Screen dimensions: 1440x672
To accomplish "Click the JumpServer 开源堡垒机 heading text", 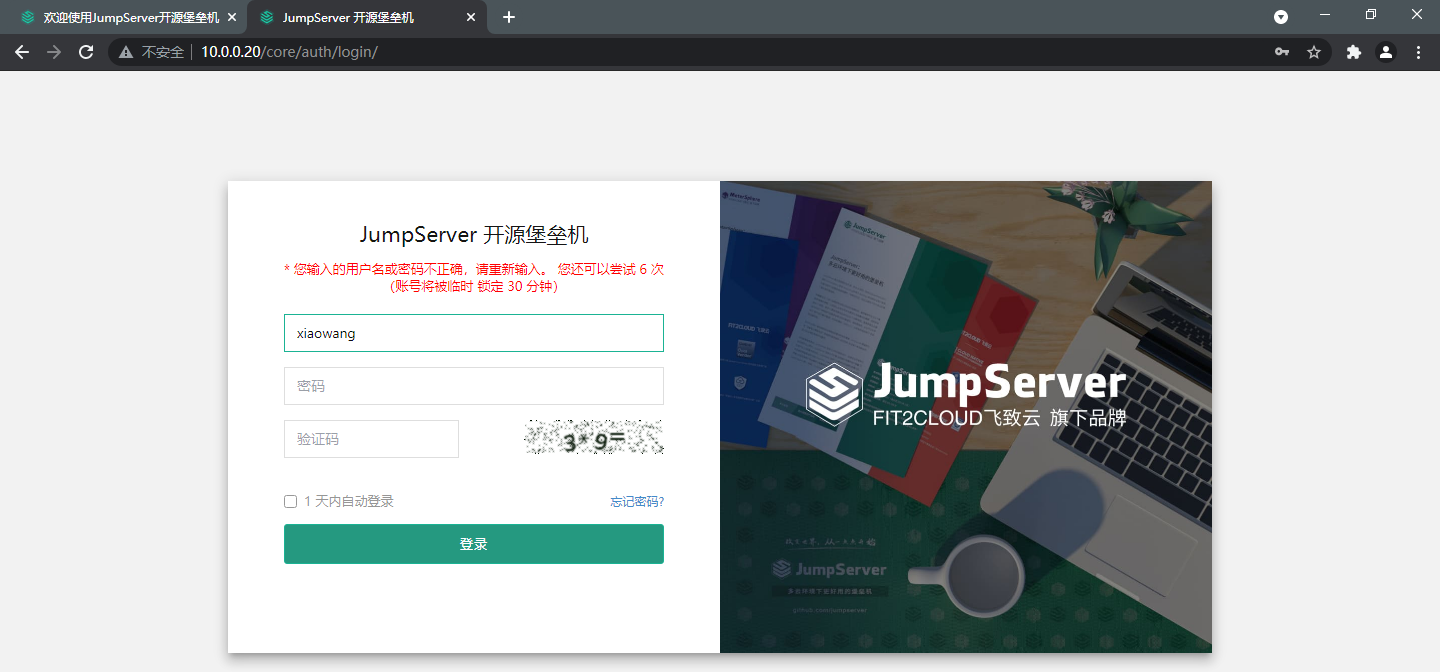I will (474, 235).
